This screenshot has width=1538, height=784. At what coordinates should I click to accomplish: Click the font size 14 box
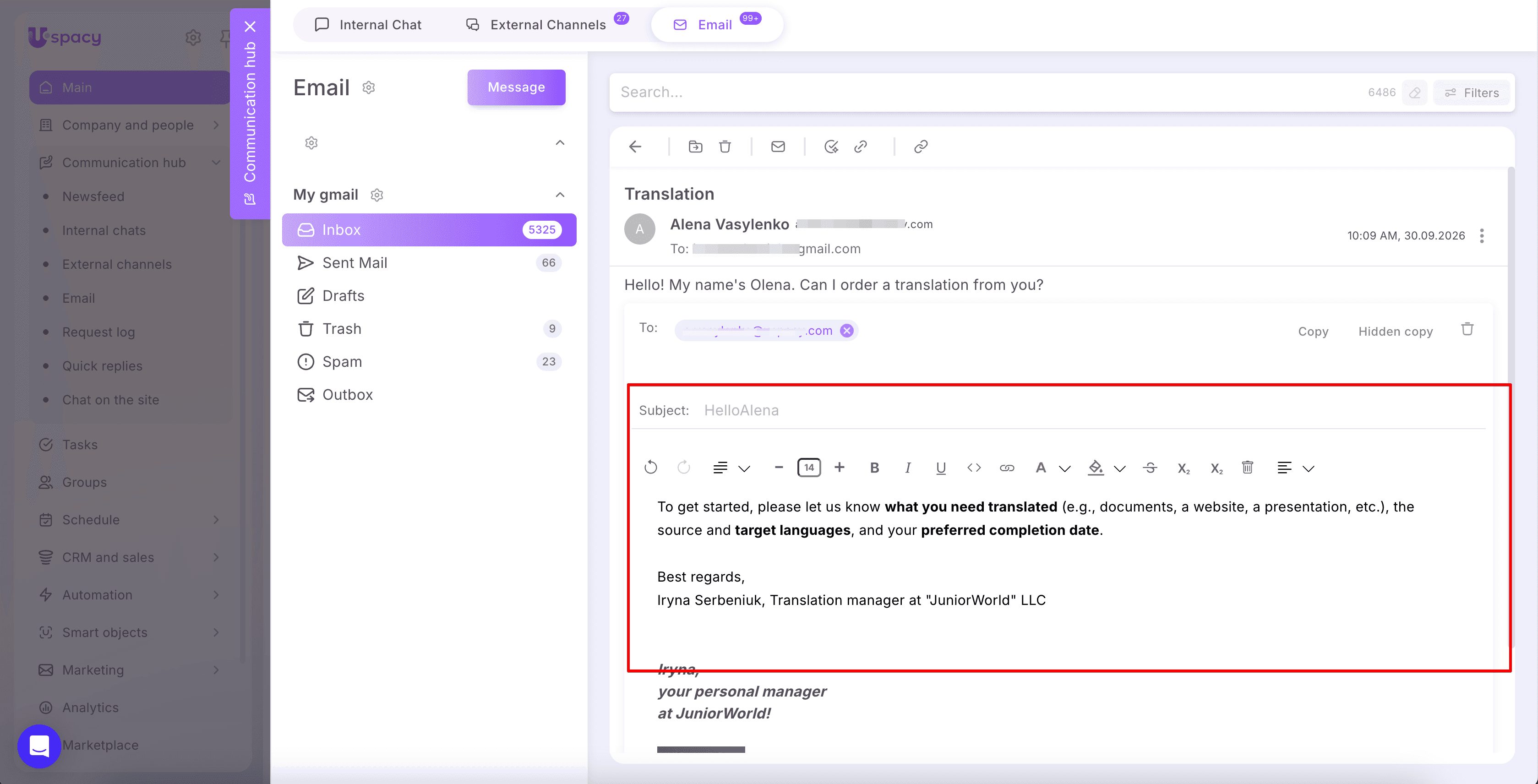[809, 468]
